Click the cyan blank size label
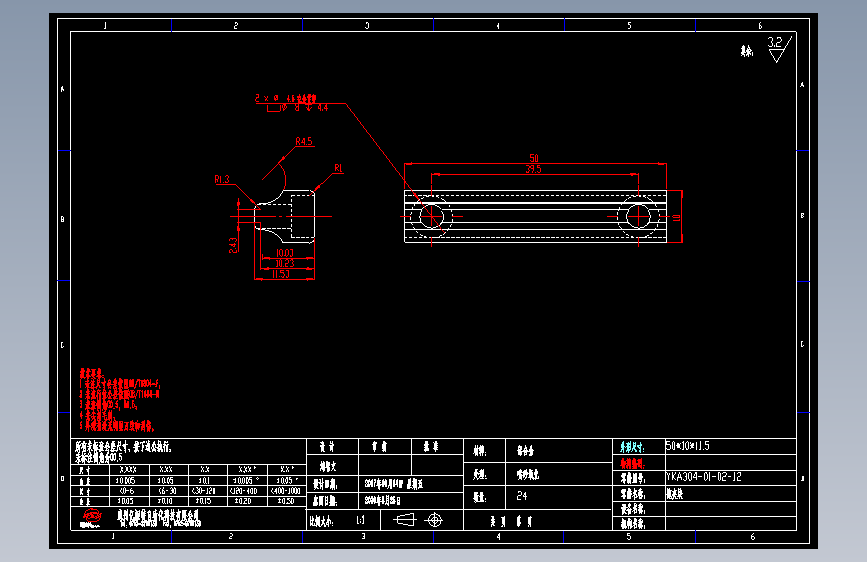Viewport: 867px width, 562px height. [x=632, y=447]
